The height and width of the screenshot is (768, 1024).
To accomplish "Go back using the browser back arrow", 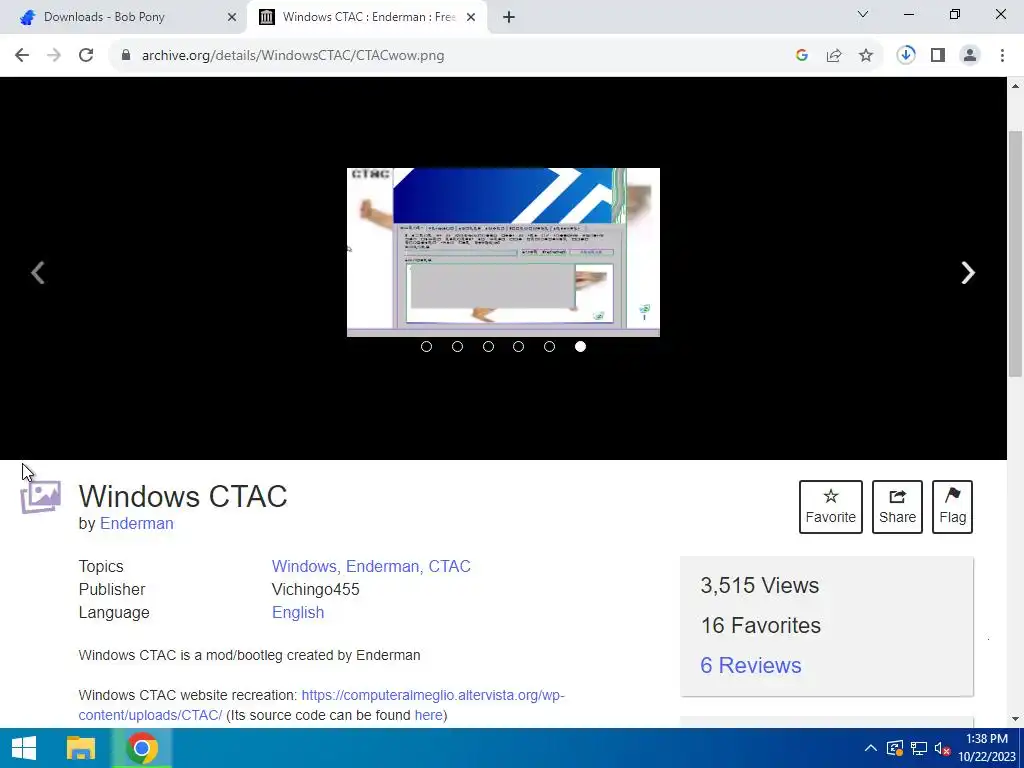I will coord(22,56).
